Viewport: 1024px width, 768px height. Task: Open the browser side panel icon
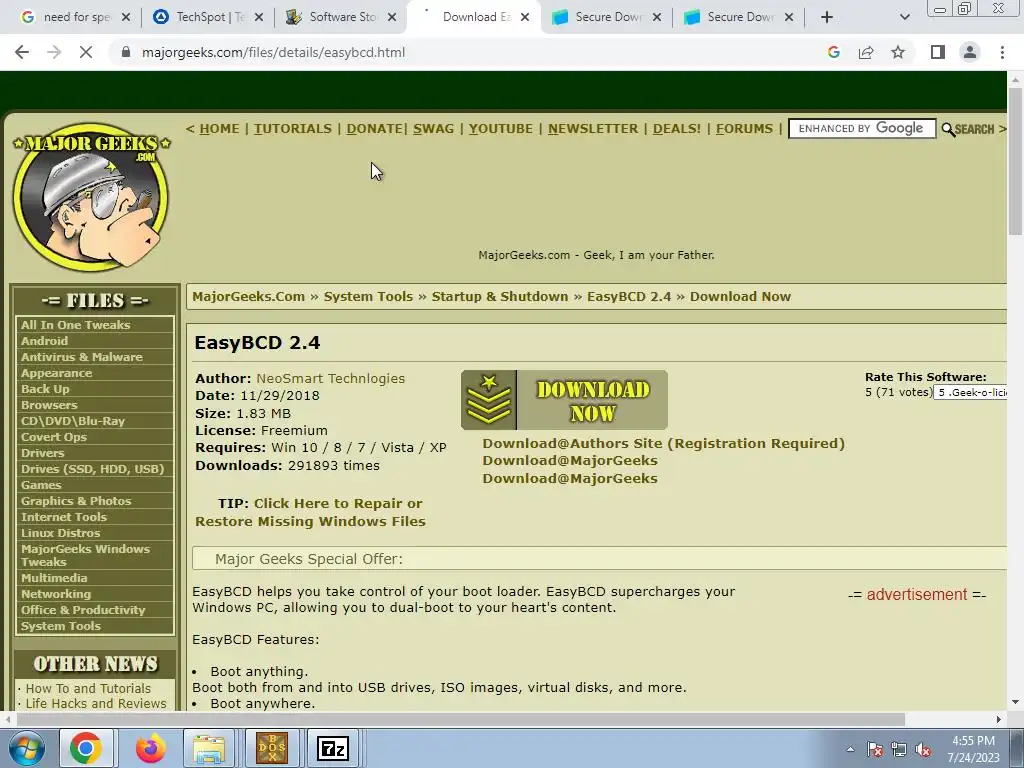pos(938,52)
